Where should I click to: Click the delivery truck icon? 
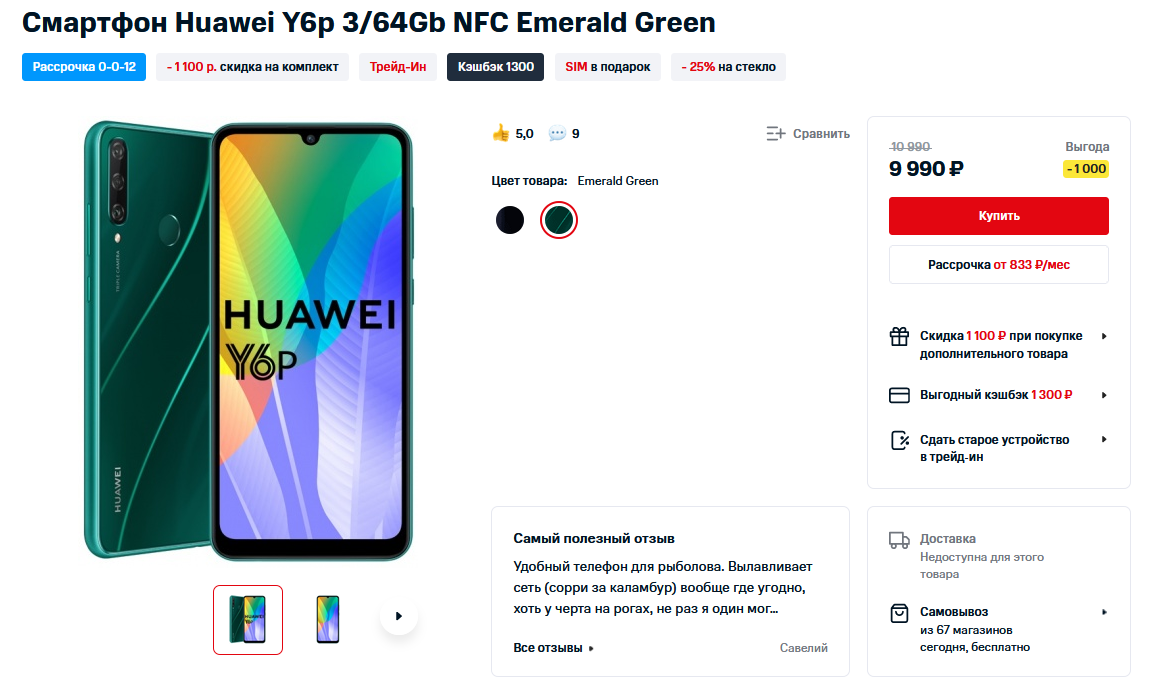899,540
